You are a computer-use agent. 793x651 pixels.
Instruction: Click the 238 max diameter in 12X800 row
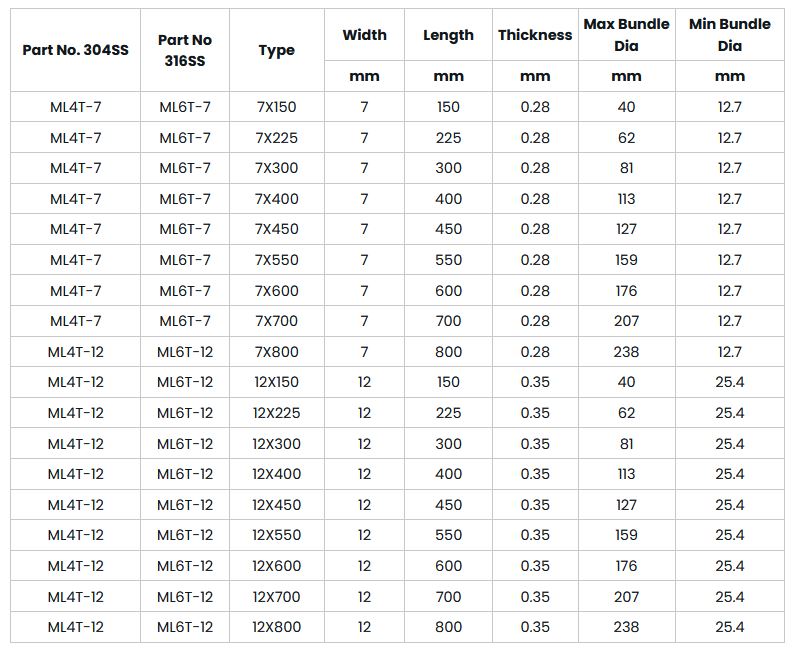tap(626, 627)
